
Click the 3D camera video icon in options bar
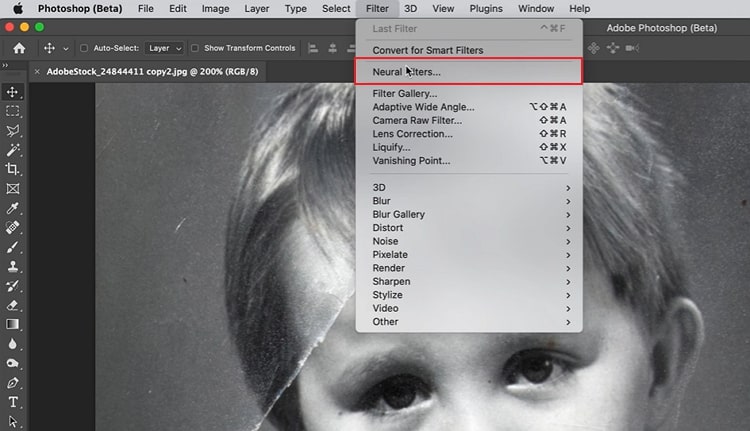point(632,48)
